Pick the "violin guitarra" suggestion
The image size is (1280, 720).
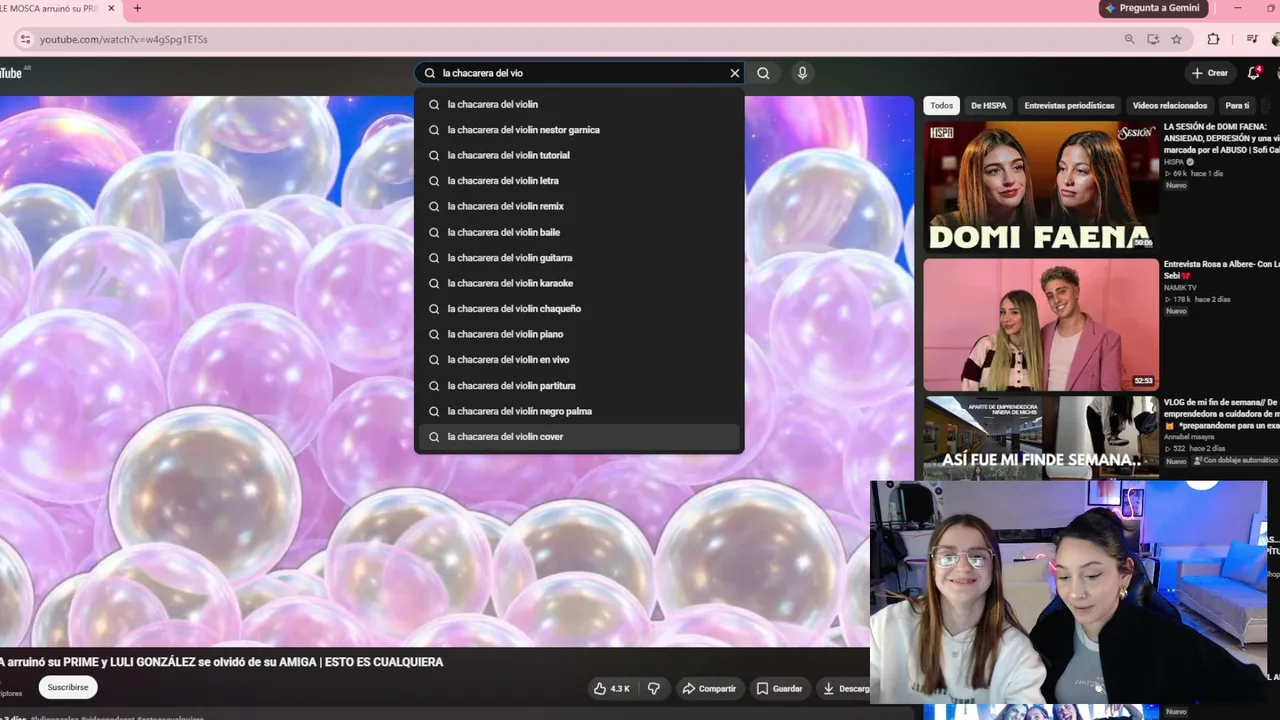(579, 258)
